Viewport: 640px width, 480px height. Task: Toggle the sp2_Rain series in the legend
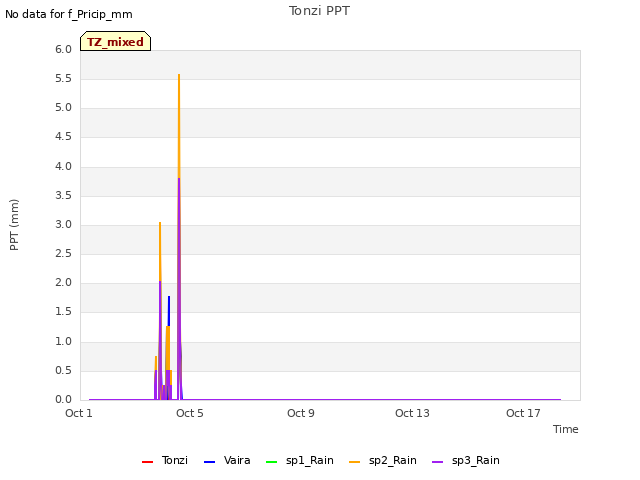click(x=383, y=460)
